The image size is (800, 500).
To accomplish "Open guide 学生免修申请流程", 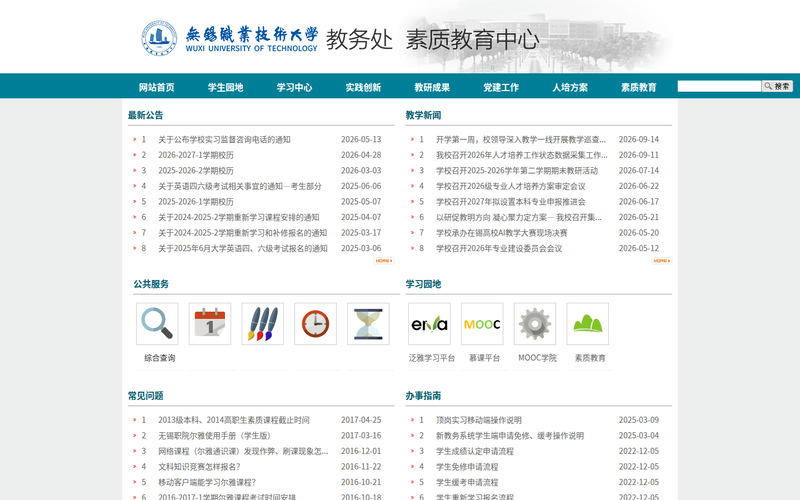I will pyautogui.click(x=467, y=467).
